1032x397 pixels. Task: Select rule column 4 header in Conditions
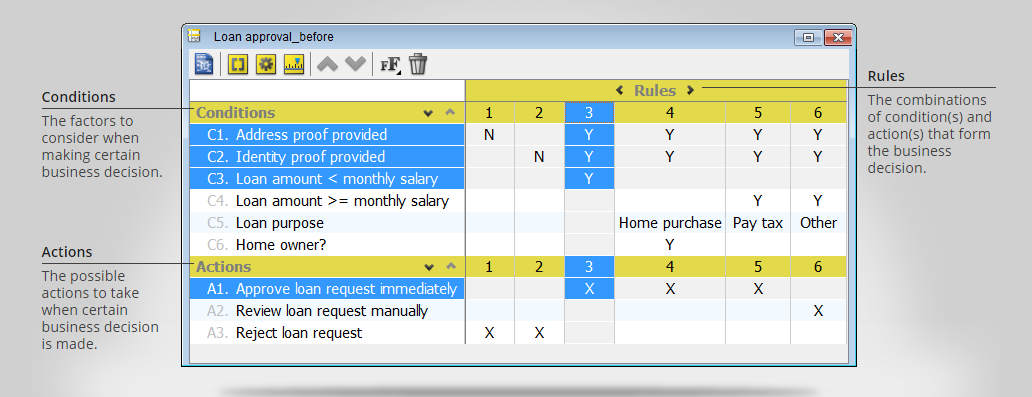tap(670, 113)
